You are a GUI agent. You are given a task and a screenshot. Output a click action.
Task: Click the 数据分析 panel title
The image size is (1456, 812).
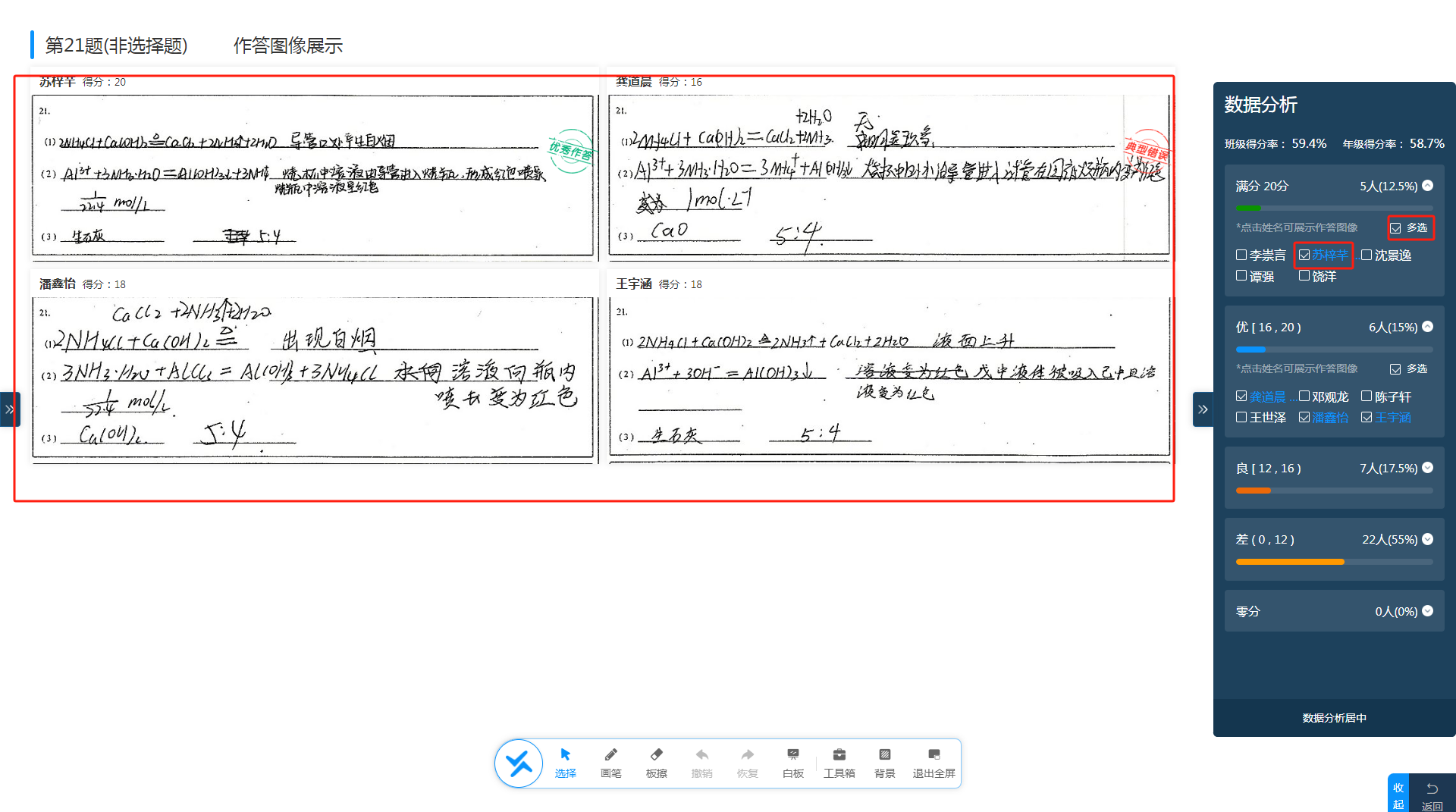point(1260,105)
